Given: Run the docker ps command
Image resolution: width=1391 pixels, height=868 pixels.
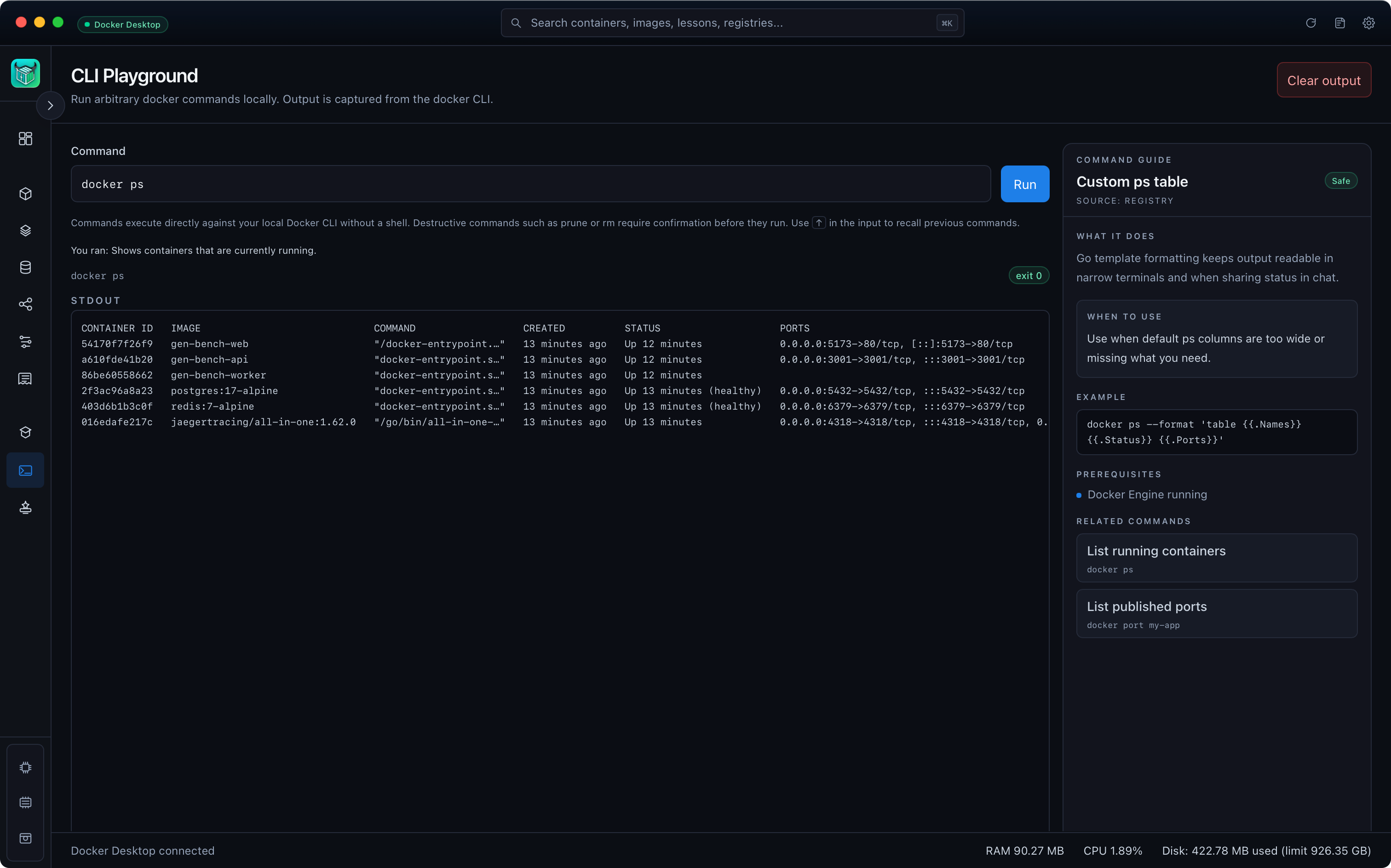Looking at the screenshot, I should click(1024, 184).
